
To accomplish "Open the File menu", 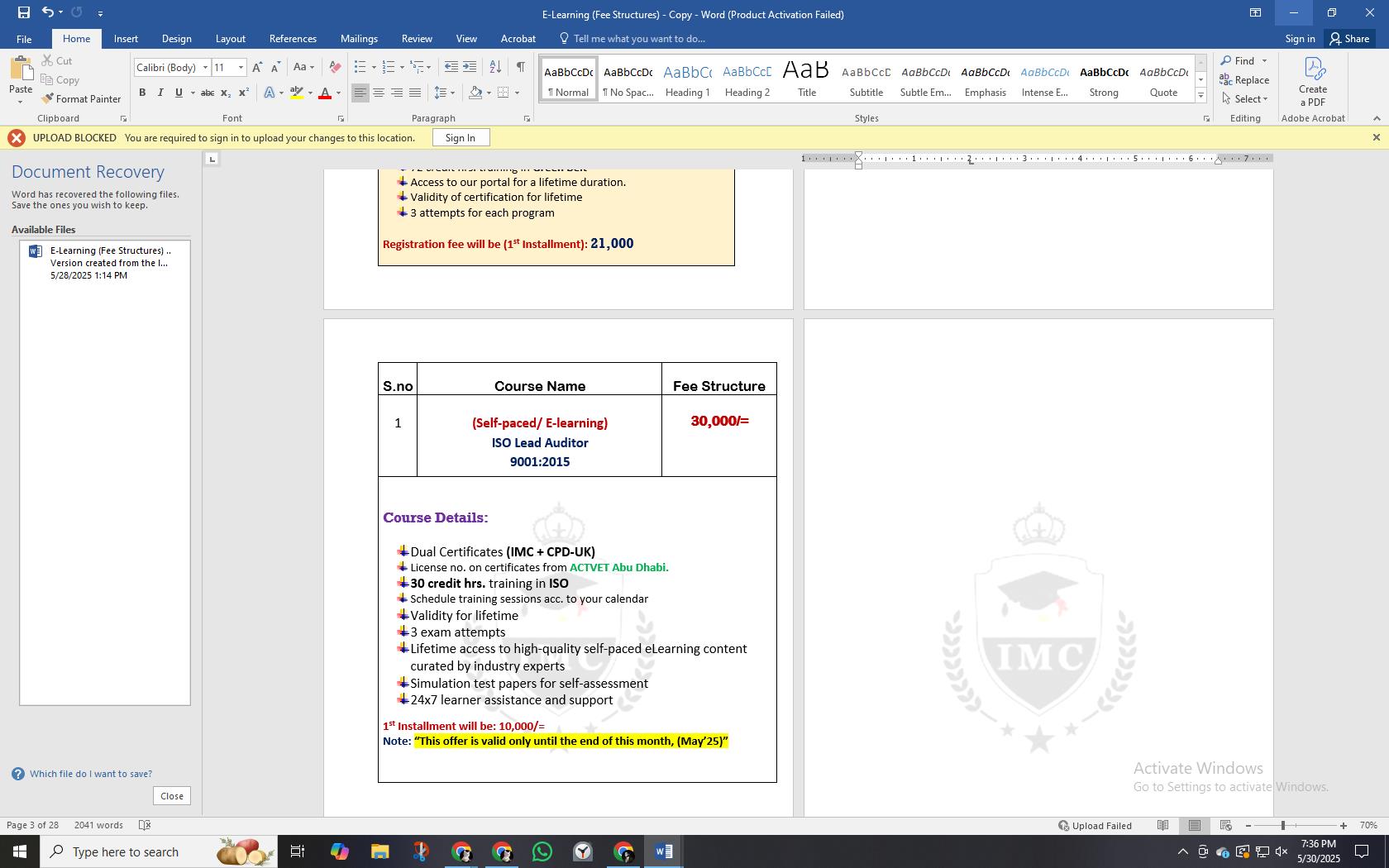I will (24, 39).
